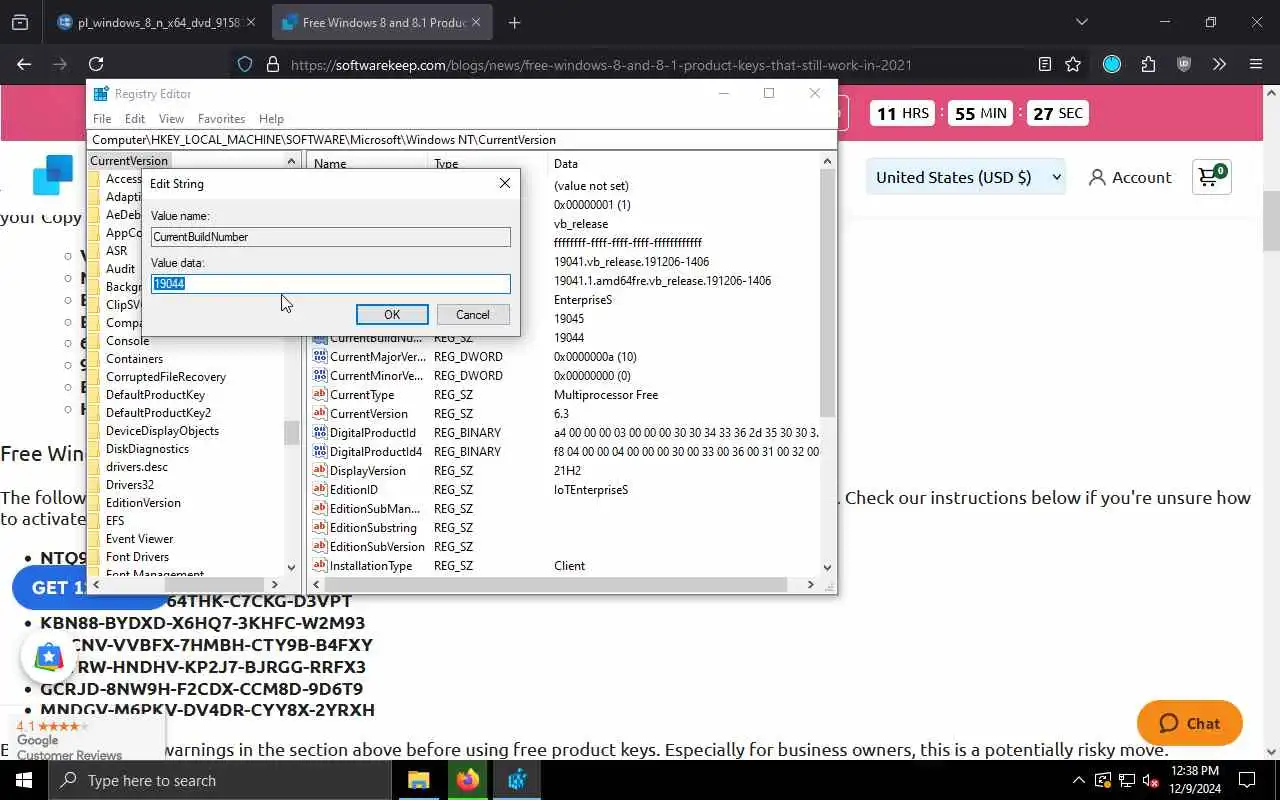Open Firefox from the taskbar
1280x800 pixels.
468,780
